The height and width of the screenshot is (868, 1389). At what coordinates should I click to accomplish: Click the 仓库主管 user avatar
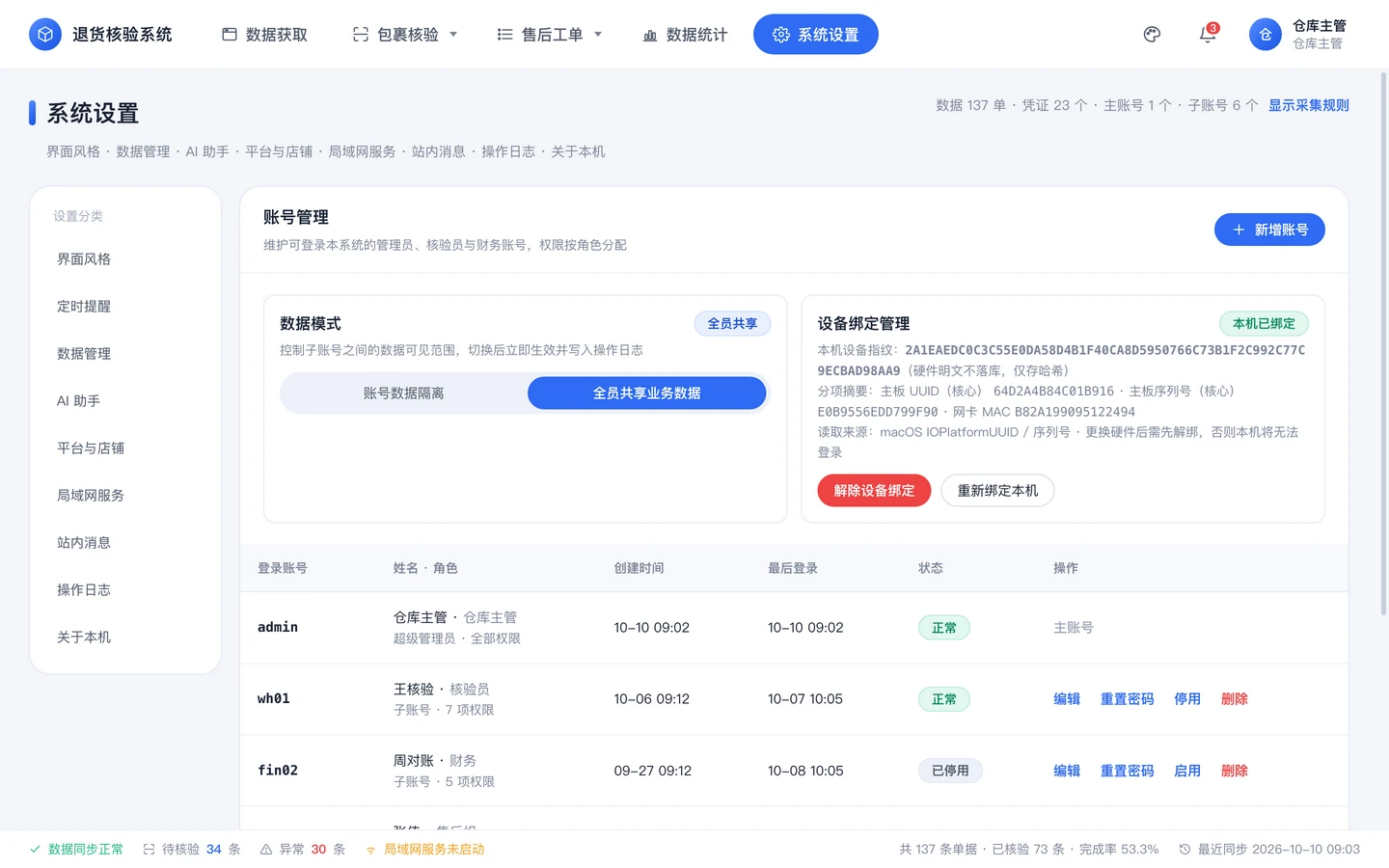[1266, 35]
